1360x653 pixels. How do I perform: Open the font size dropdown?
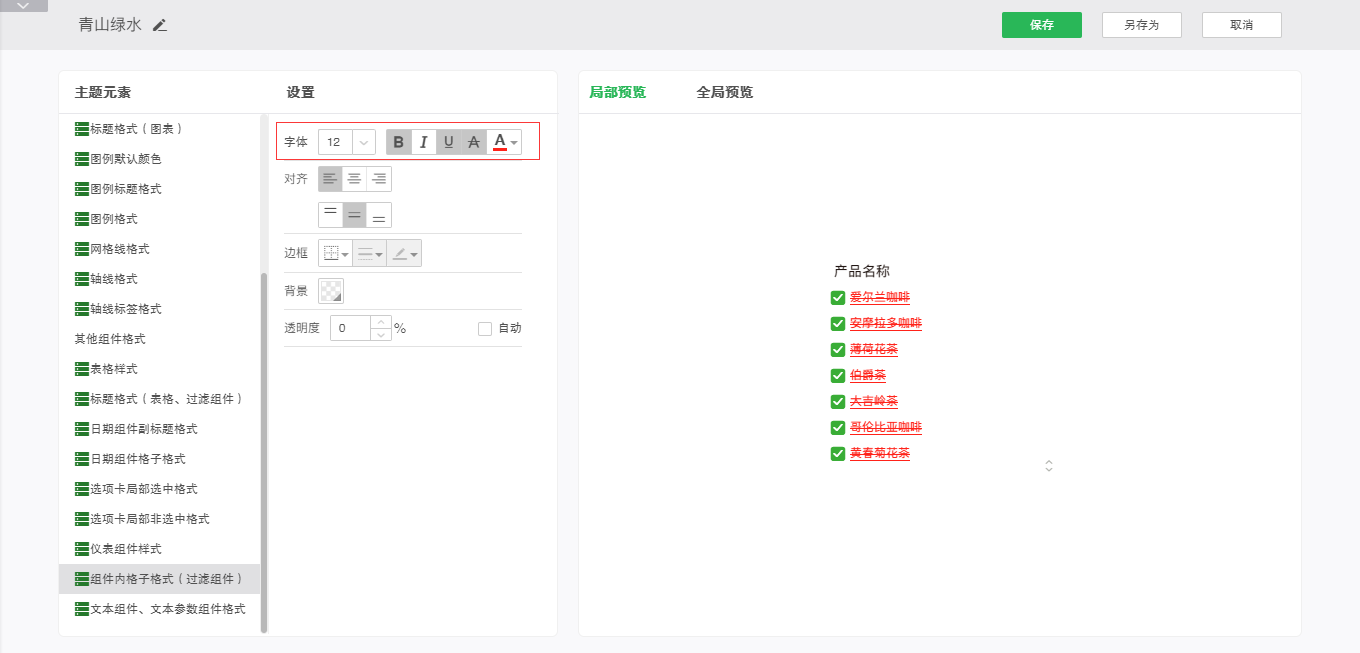(x=363, y=142)
